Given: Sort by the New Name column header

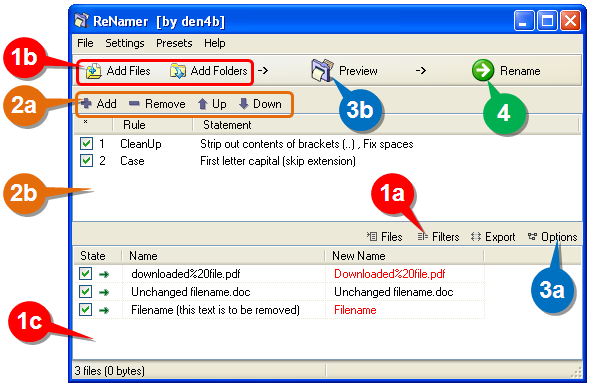Looking at the screenshot, I should tap(404, 256).
